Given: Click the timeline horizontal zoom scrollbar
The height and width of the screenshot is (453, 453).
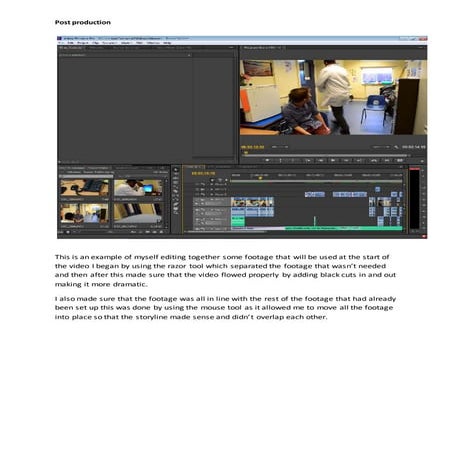Looking at the screenshot, I should click(x=226, y=231).
